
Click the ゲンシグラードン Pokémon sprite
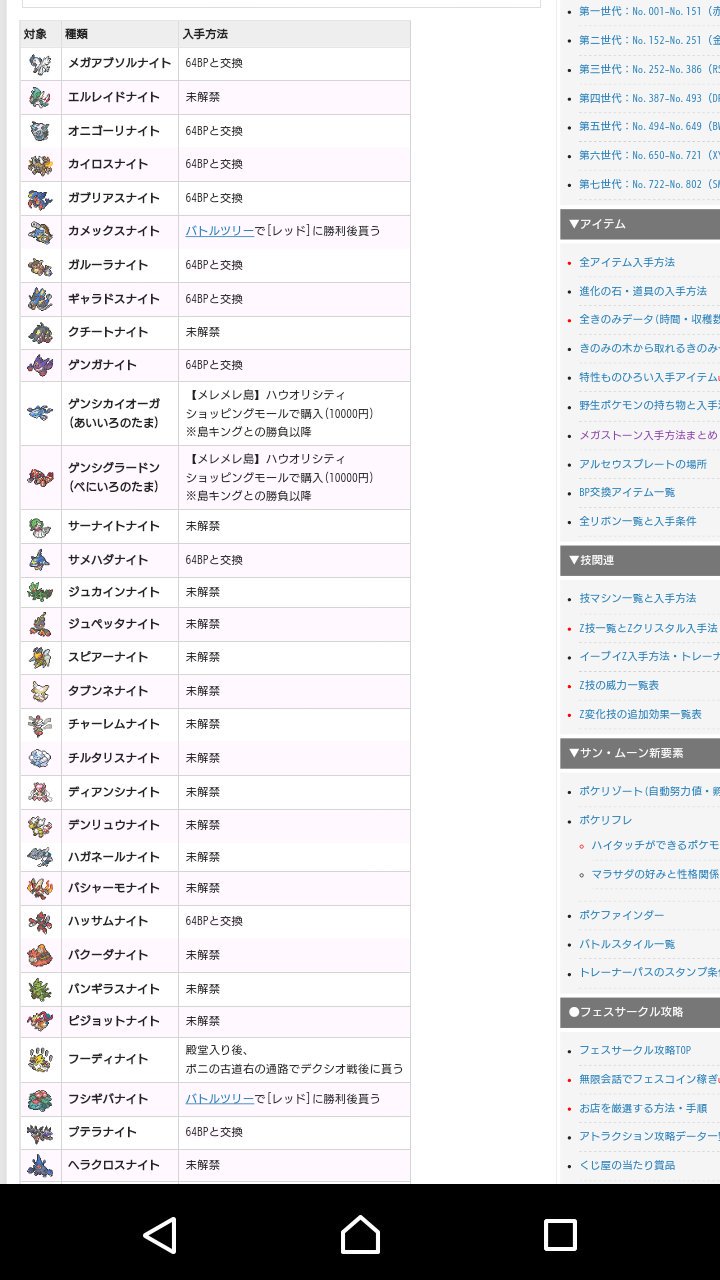(x=40, y=477)
